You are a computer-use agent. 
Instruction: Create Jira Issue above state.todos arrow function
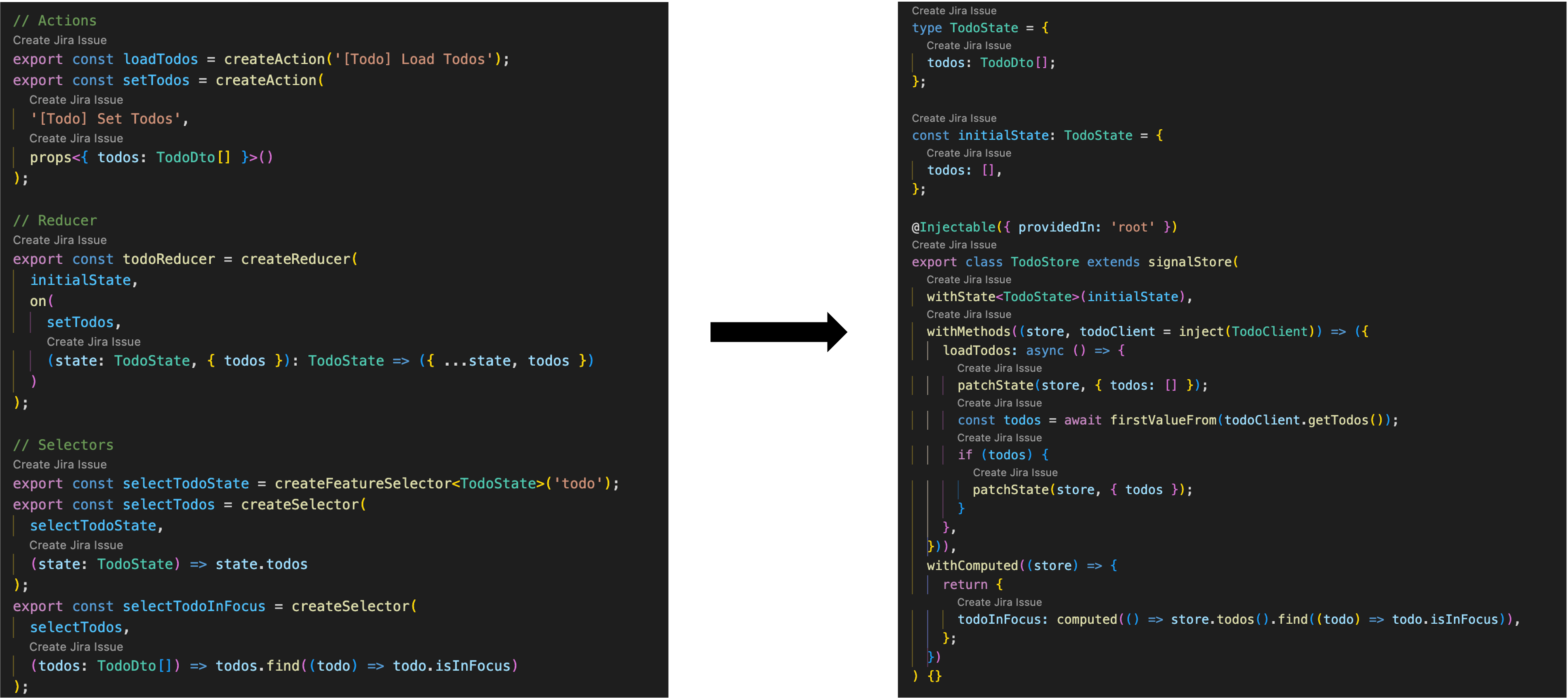point(76,544)
